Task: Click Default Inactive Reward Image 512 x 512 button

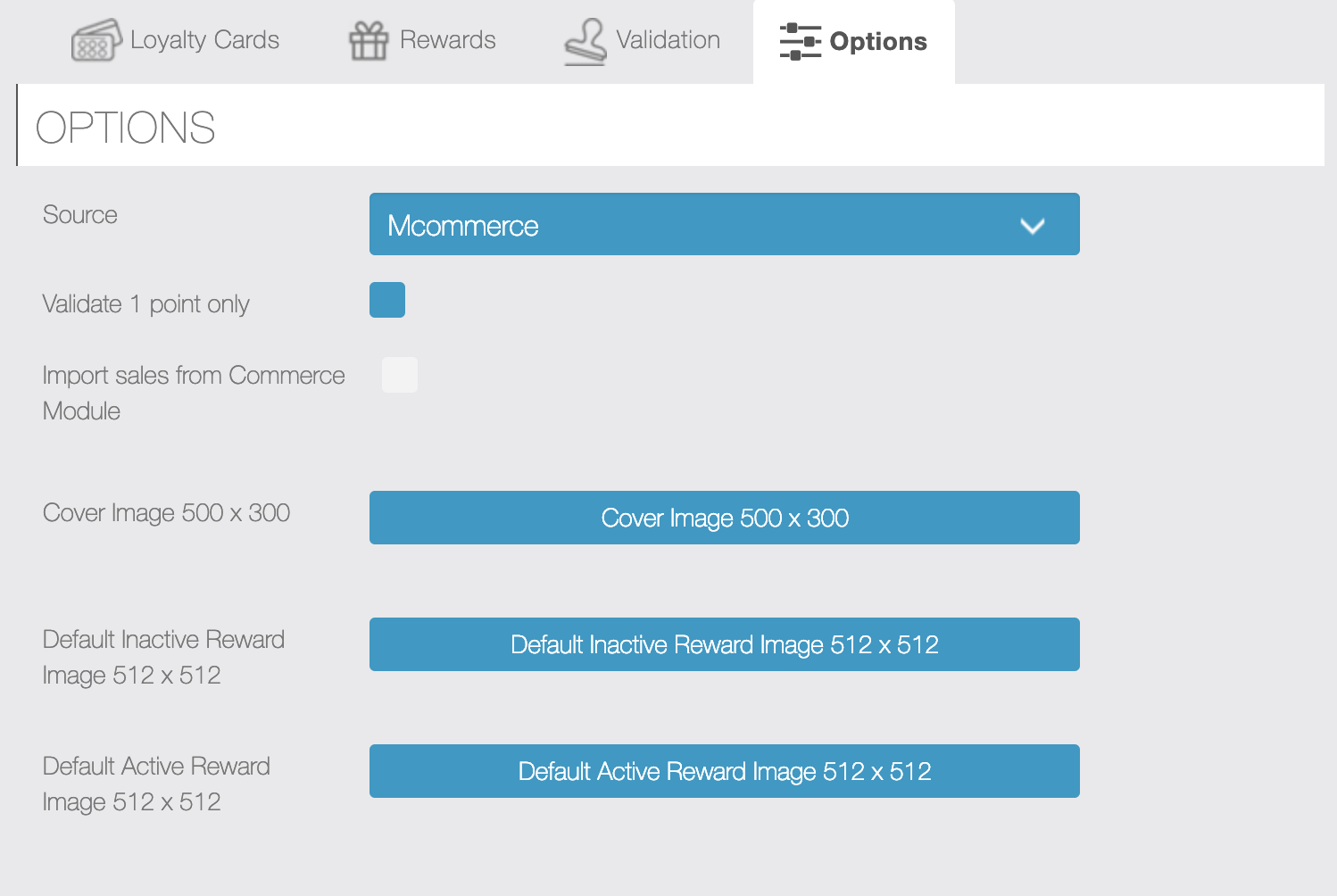Action: pos(725,644)
